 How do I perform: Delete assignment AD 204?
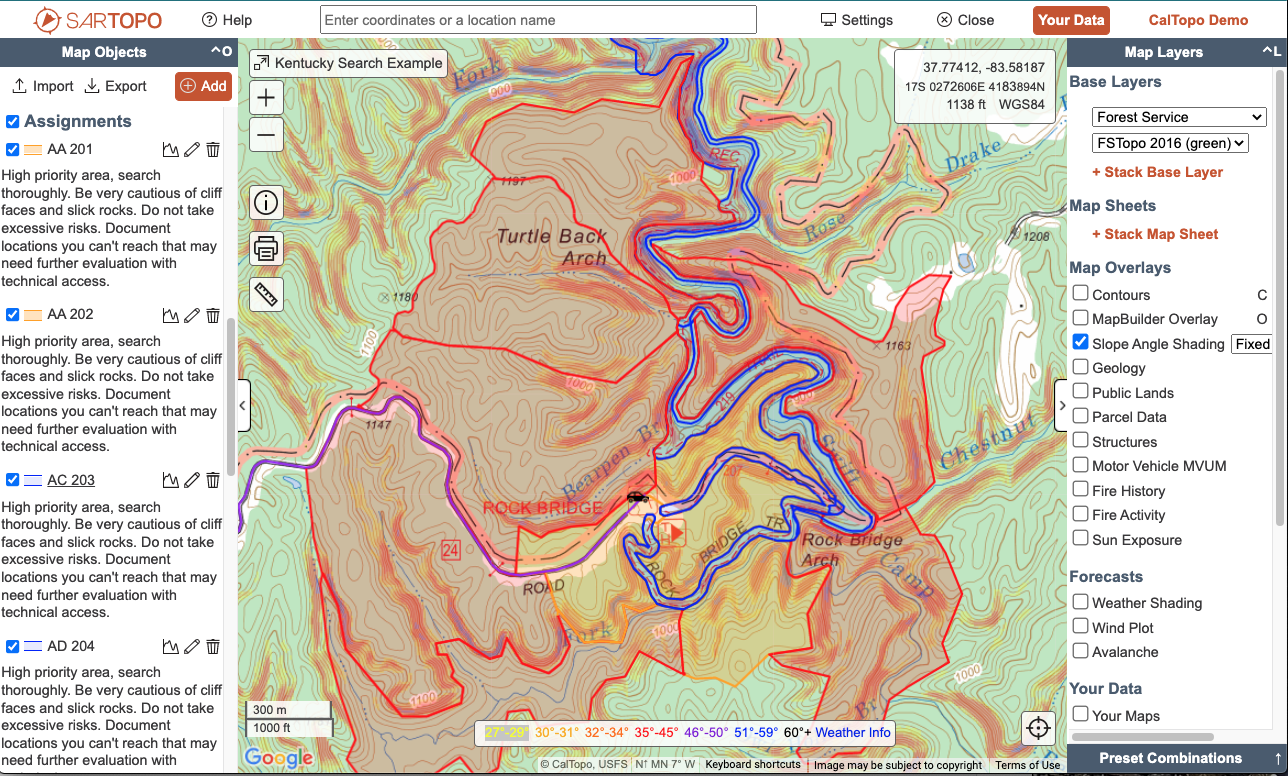coord(213,646)
